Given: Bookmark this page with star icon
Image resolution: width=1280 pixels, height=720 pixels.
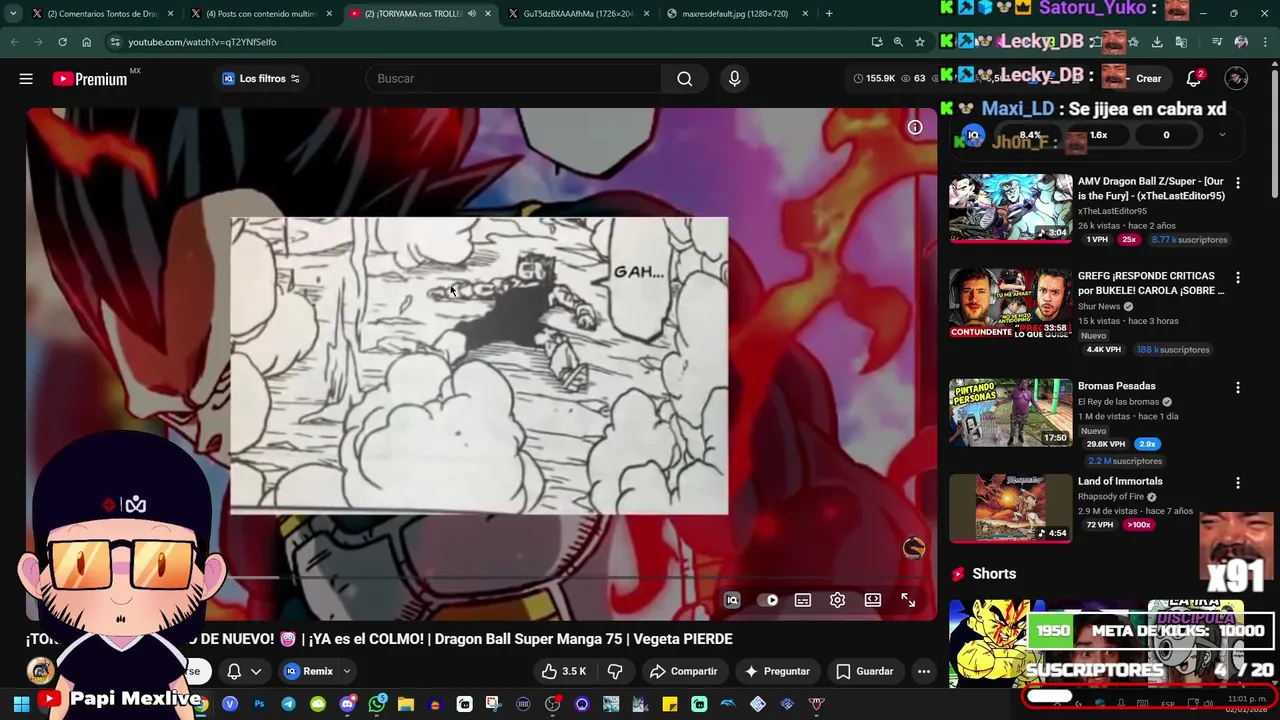Looking at the screenshot, I should click(920, 42).
